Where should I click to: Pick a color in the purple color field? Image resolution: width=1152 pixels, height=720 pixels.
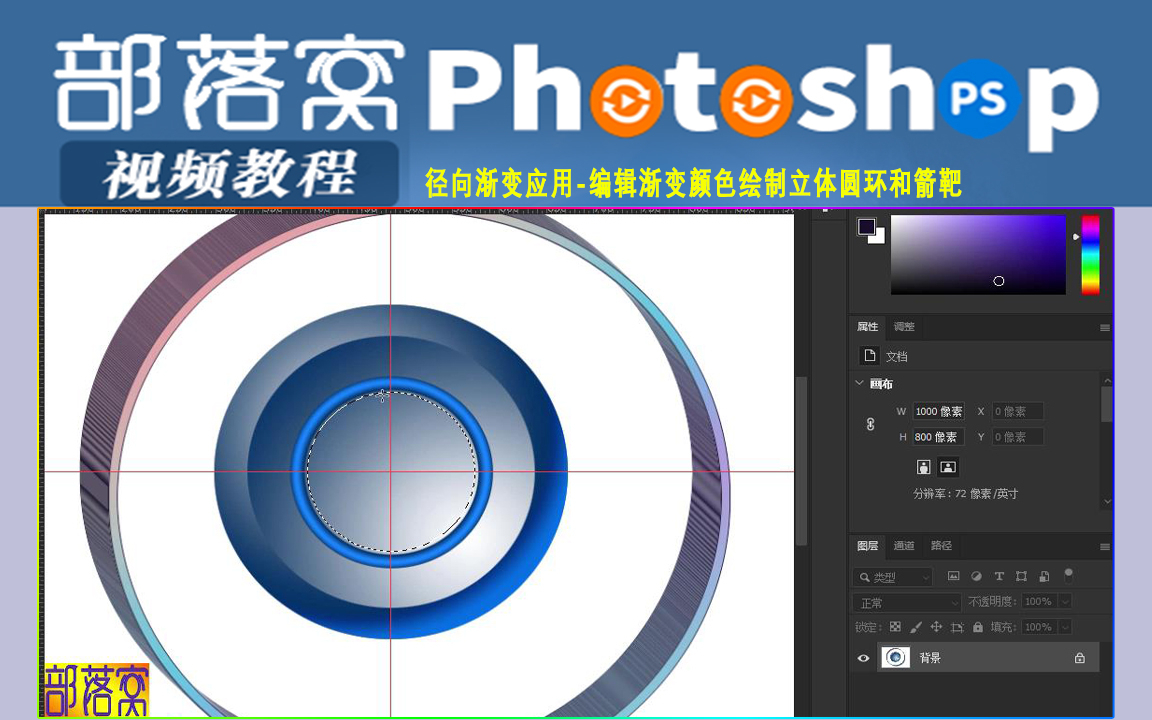978,254
